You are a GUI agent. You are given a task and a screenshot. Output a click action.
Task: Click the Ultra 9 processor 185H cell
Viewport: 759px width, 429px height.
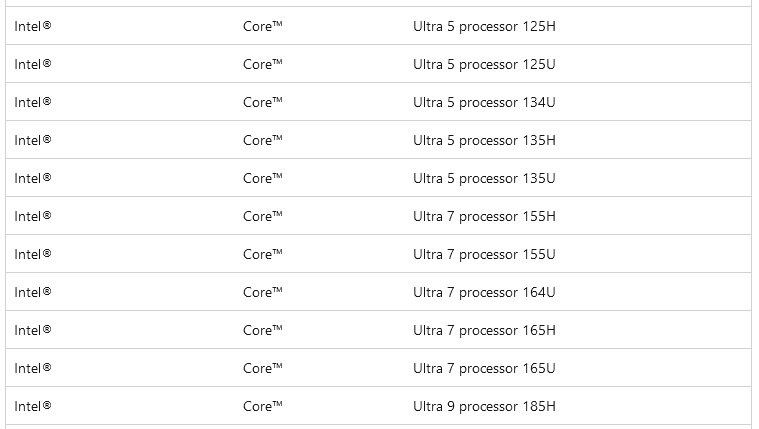pyautogui.click(x=484, y=406)
